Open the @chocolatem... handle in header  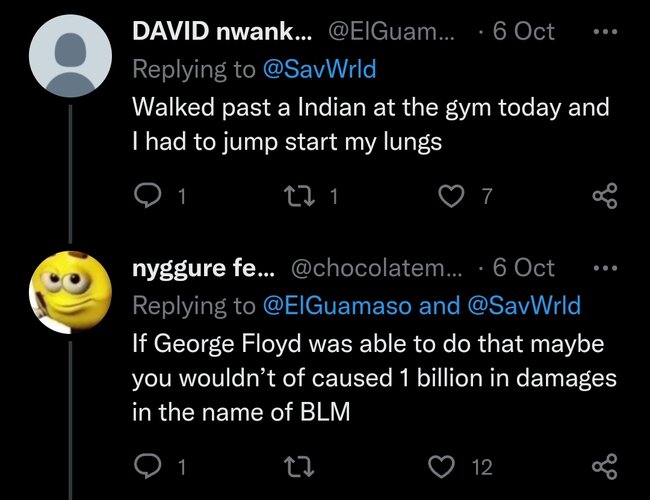376,268
